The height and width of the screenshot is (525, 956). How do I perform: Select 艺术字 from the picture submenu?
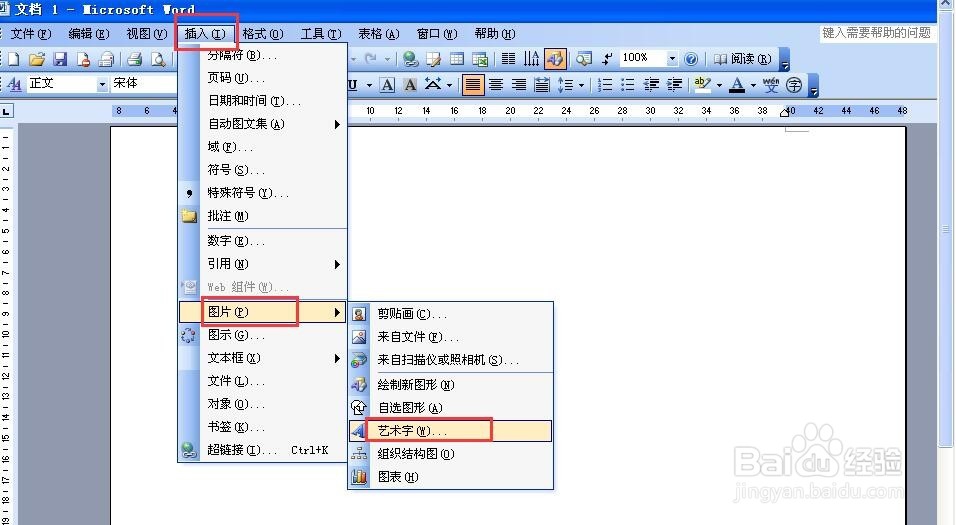point(451,430)
